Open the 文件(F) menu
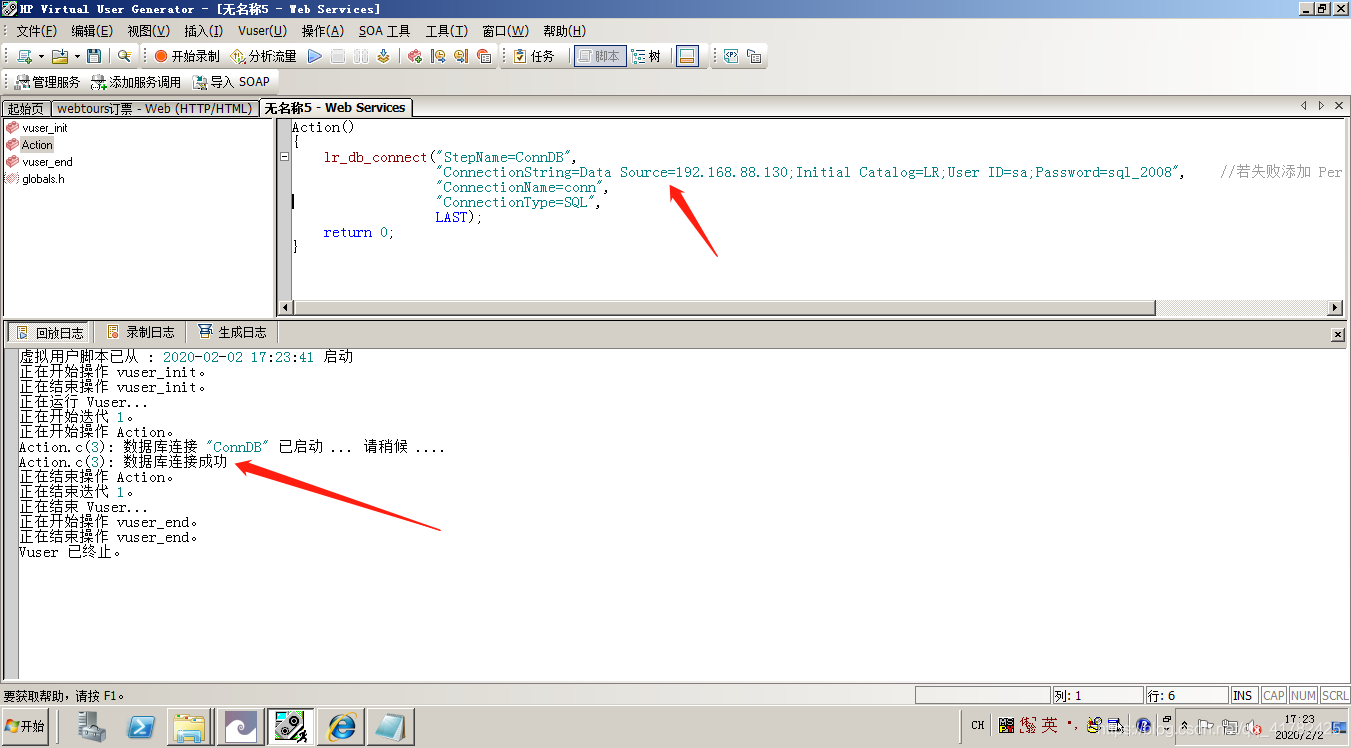The height and width of the screenshot is (748, 1351). click(x=36, y=31)
